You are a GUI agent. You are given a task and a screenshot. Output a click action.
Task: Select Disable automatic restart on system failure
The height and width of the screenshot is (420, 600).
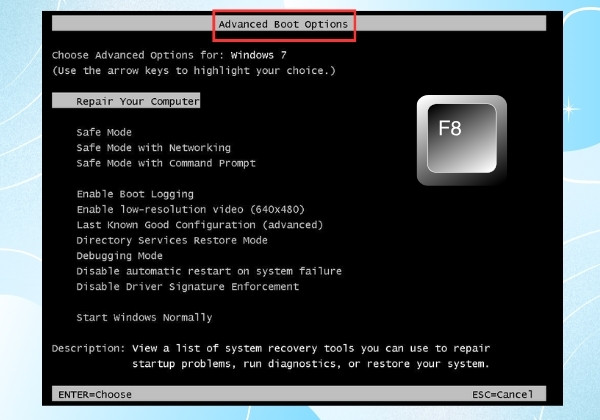click(x=209, y=271)
